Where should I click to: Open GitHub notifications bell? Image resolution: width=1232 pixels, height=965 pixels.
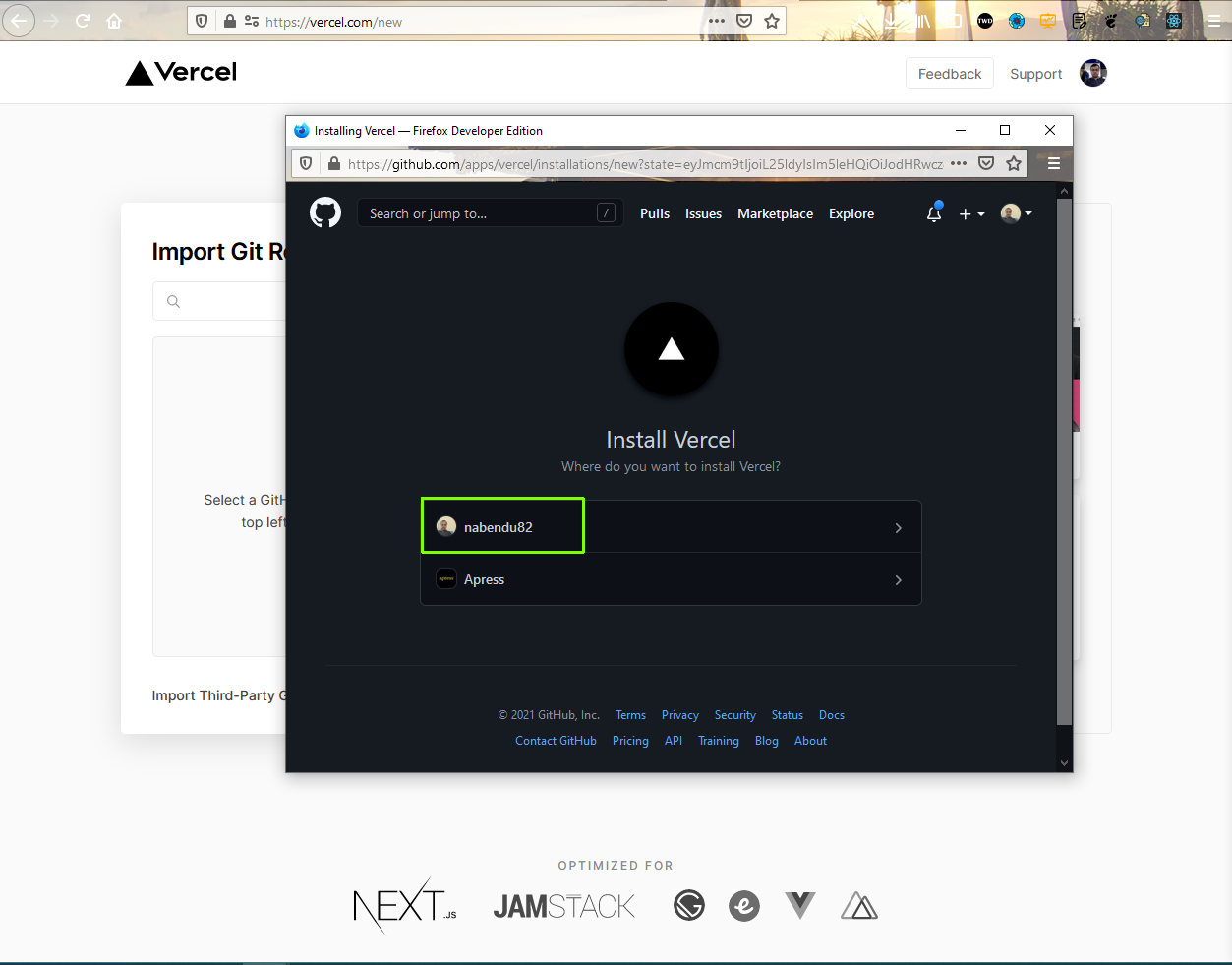point(934,212)
